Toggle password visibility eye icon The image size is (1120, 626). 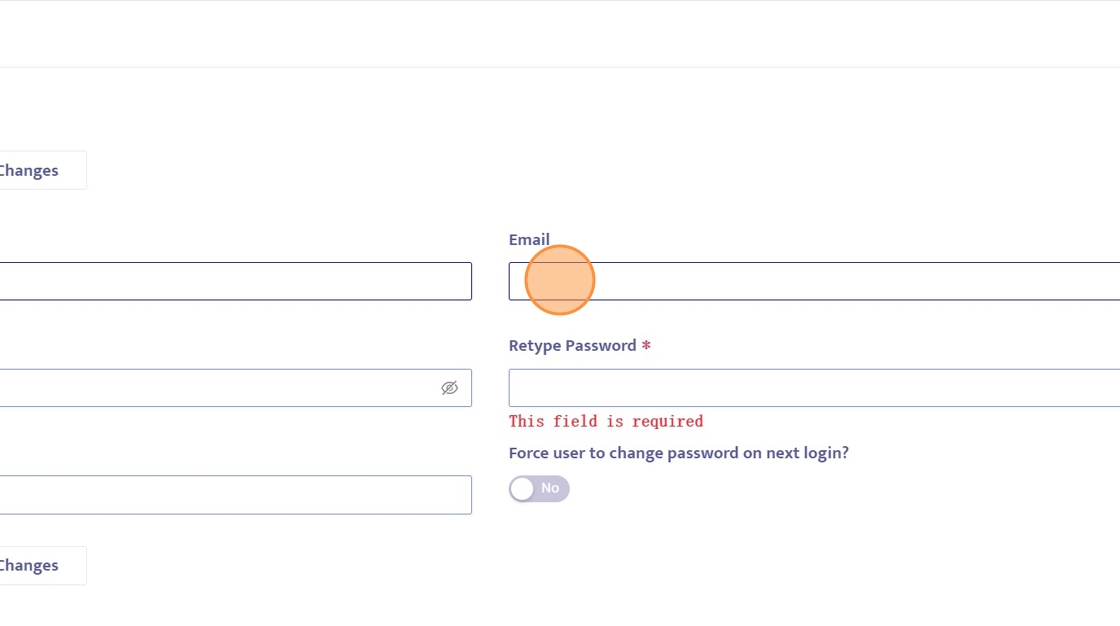[450, 388]
